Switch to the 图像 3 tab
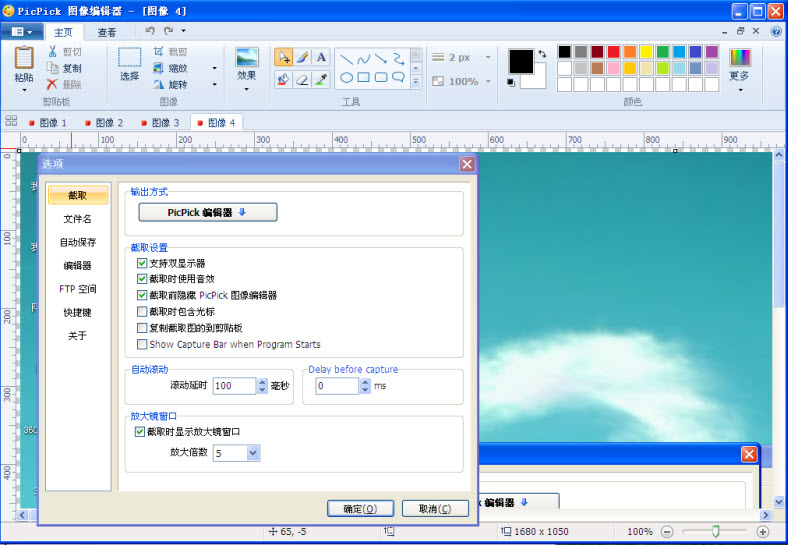This screenshot has height=545, width=788. pyautogui.click(x=161, y=123)
